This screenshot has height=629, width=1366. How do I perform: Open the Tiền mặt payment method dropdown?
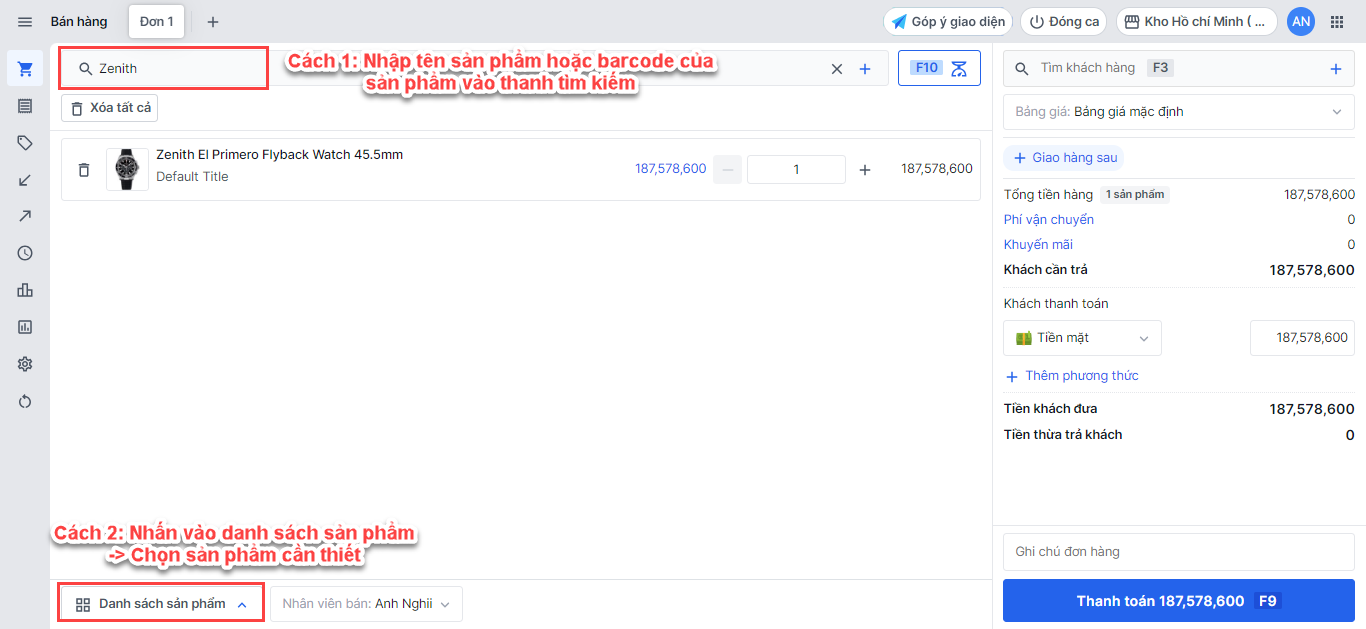click(1082, 338)
